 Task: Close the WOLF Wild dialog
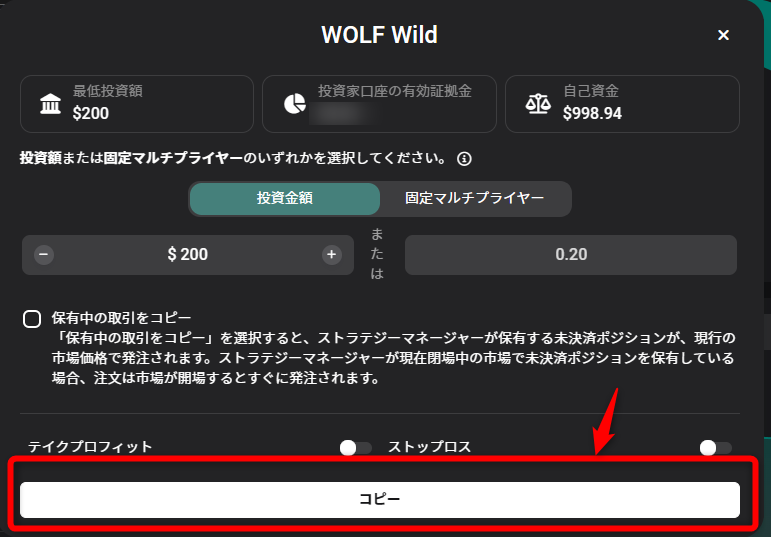[x=723, y=35]
